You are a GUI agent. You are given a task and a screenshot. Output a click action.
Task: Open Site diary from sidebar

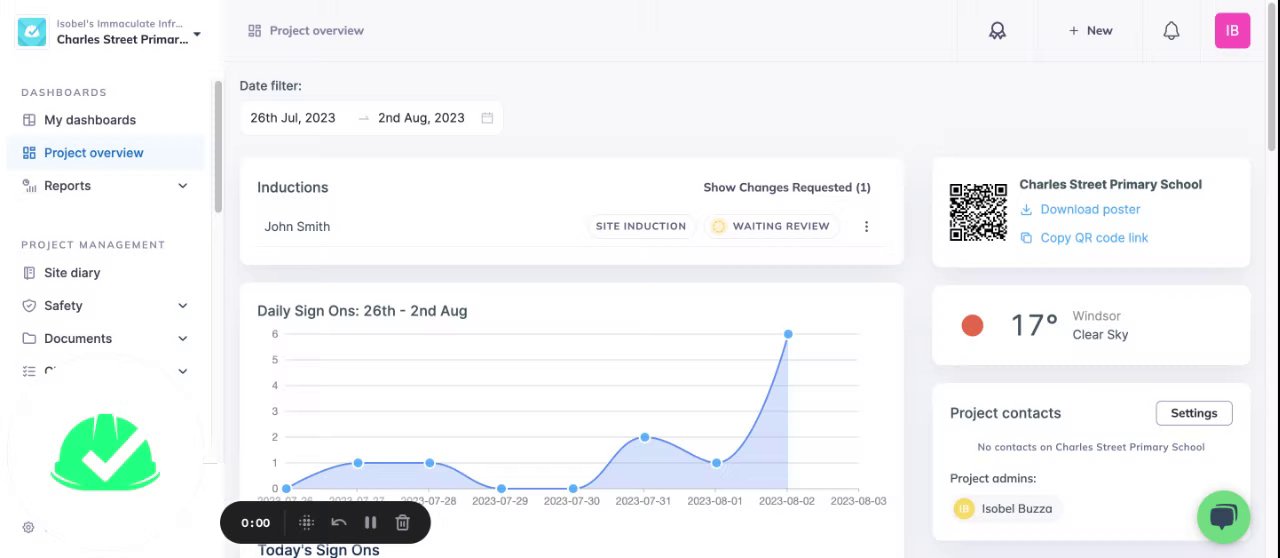coord(72,273)
